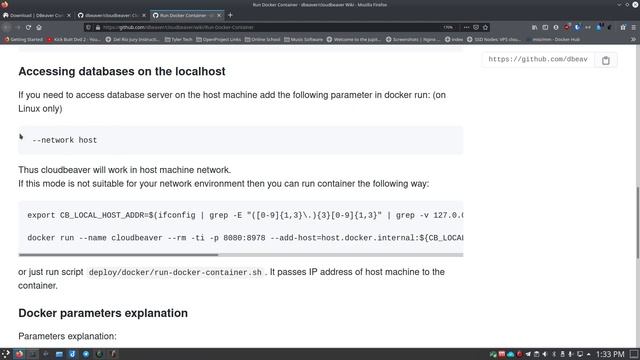
Task: Open the Library icon in the Firefox toolbar
Action: pyautogui.click(x=534, y=27)
